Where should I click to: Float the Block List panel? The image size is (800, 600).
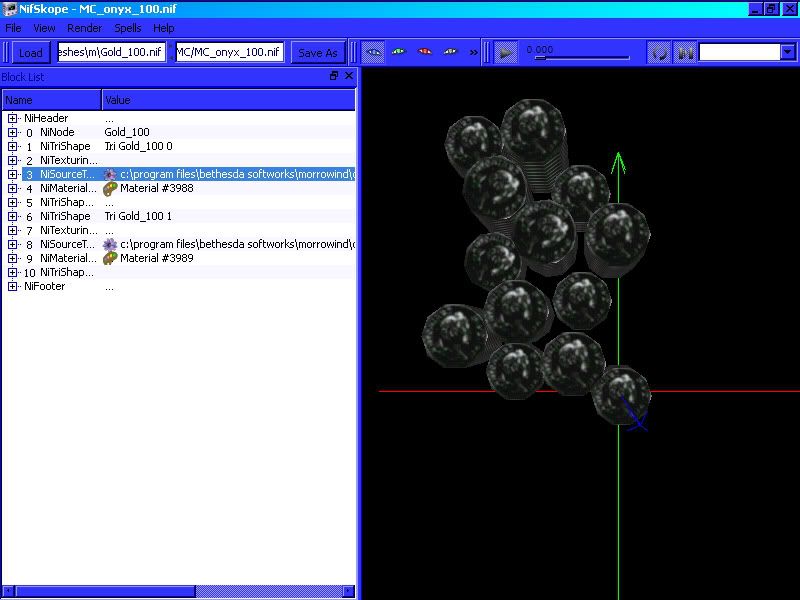(x=334, y=76)
